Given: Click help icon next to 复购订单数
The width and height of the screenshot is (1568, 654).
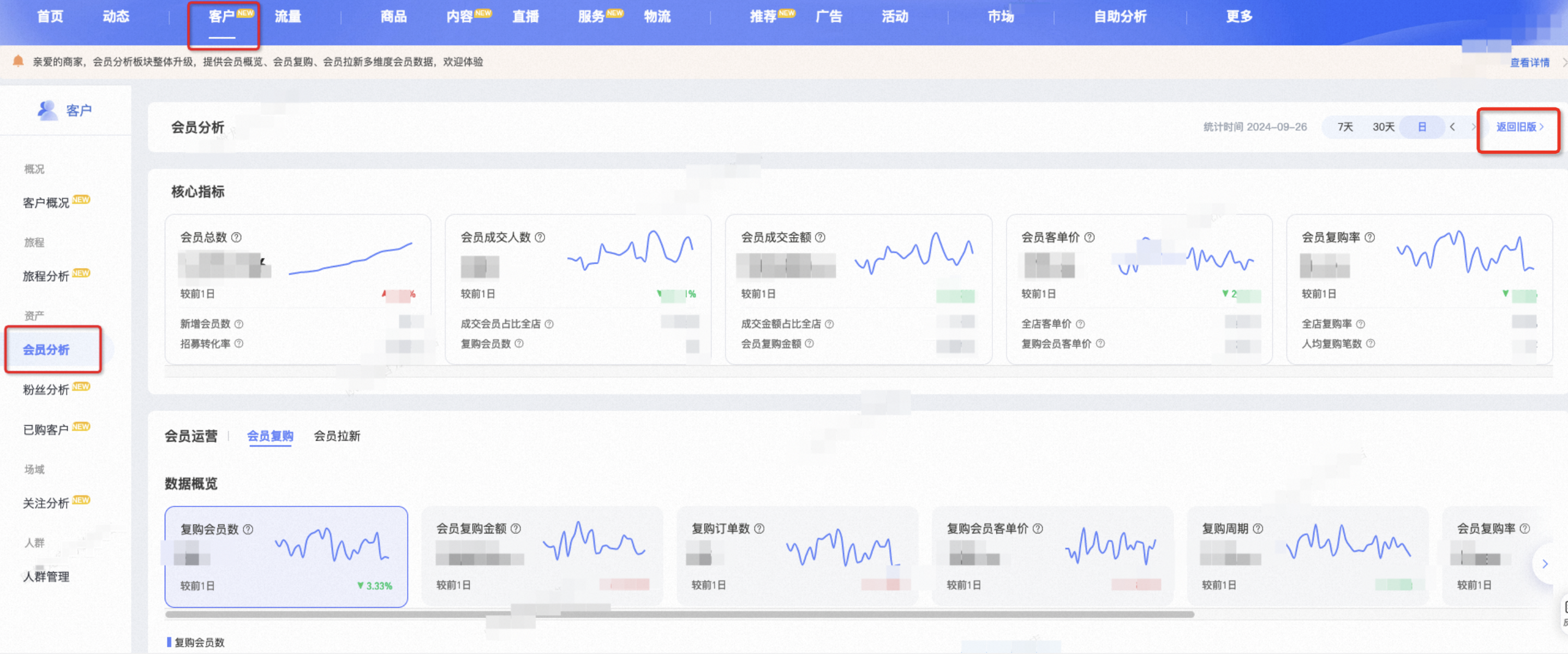Looking at the screenshot, I should click(x=759, y=528).
